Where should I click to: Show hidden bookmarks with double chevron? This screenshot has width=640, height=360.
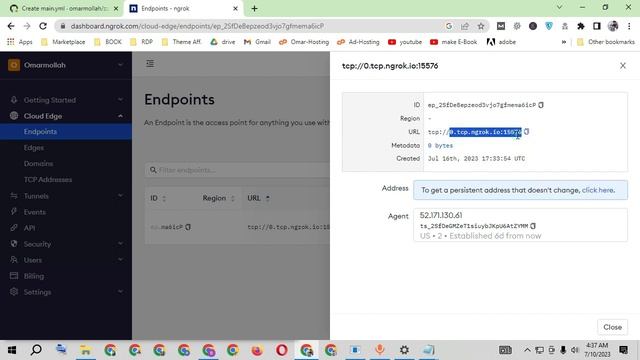tap(564, 42)
